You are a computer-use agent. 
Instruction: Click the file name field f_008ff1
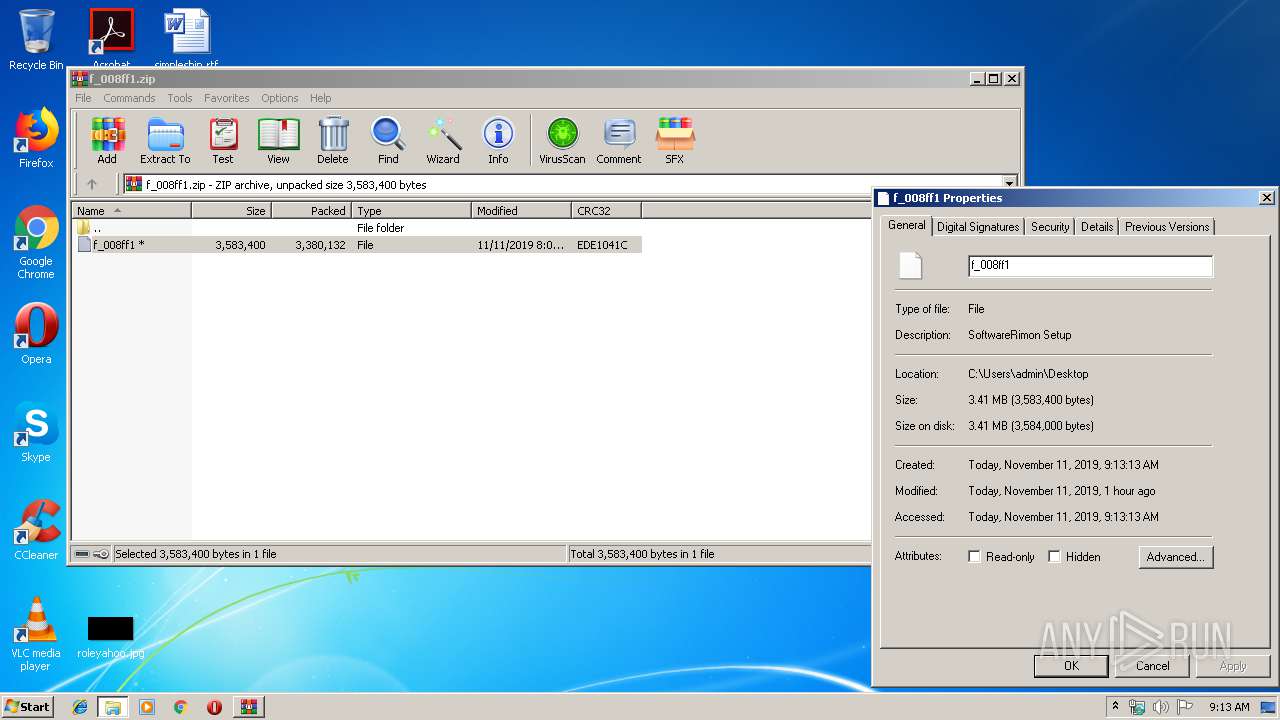pos(1090,266)
